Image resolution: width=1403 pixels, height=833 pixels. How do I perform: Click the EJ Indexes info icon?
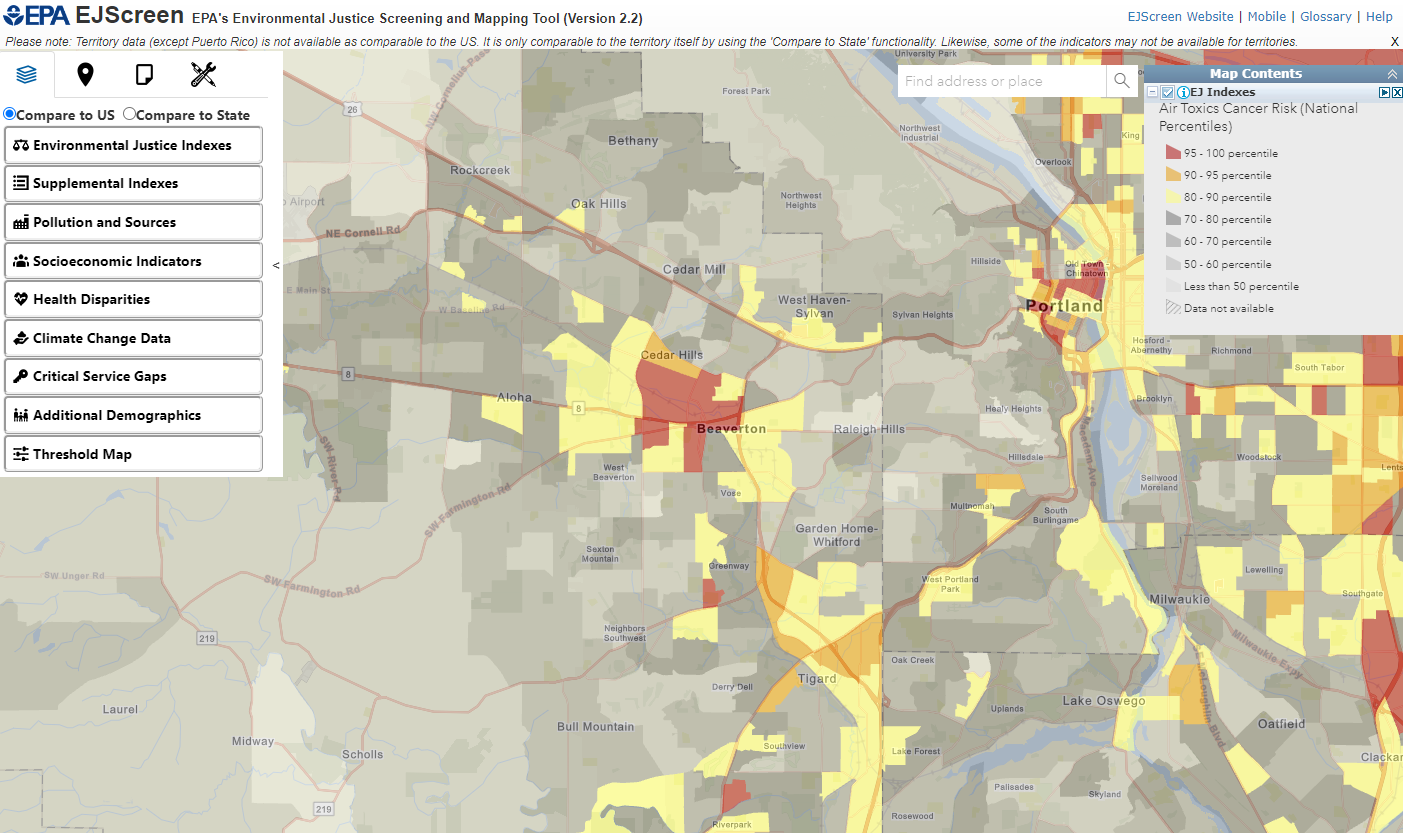1182,92
